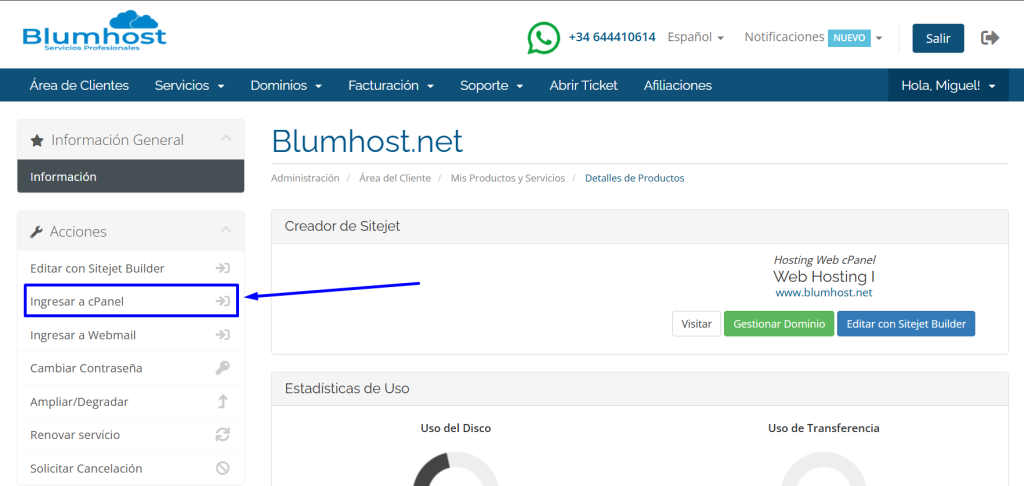Click the Web Hosting I product name
Image resolution: width=1024 pixels, height=486 pixels.
(824, 276)
